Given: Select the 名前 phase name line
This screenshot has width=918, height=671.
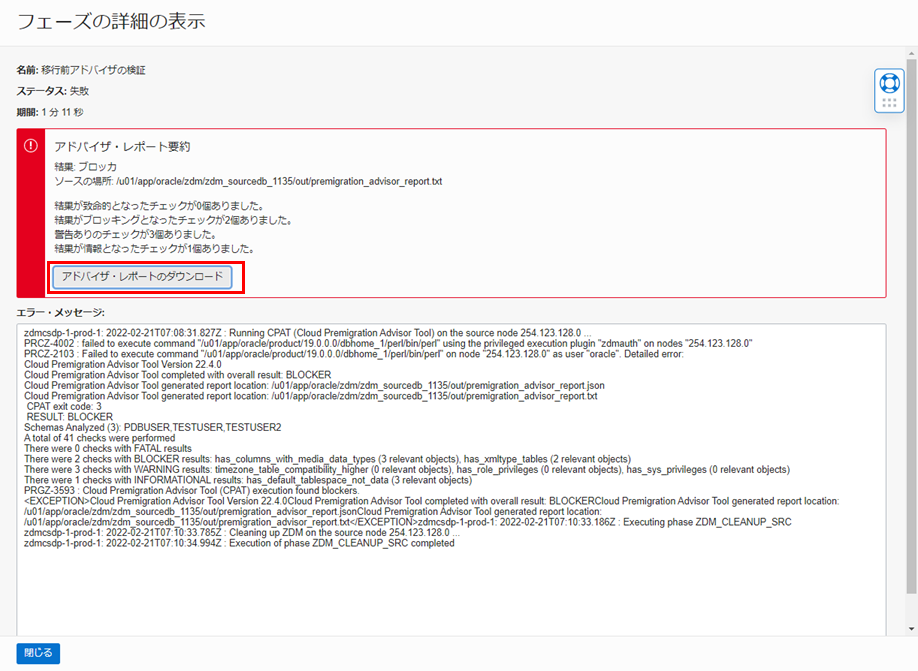Looking at the screenshot, I should [81, 70].
